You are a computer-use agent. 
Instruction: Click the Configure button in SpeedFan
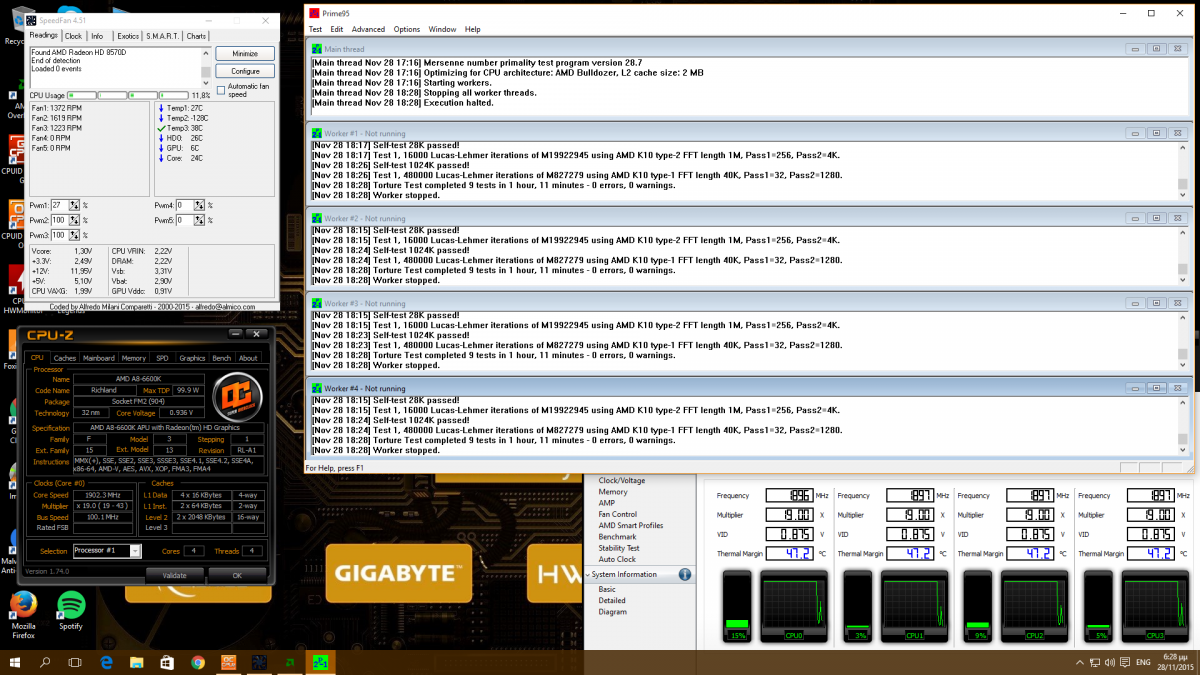(245, 71)
